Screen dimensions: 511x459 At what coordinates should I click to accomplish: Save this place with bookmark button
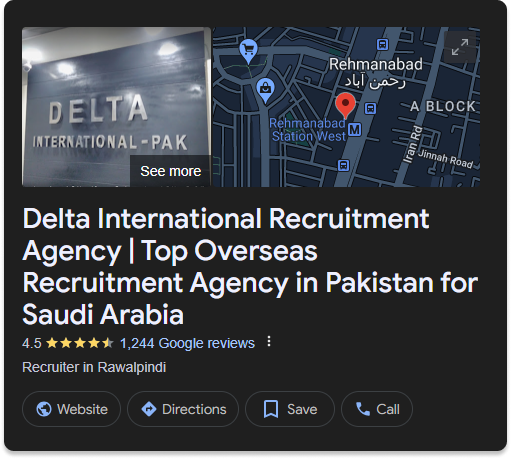[290, 409]
